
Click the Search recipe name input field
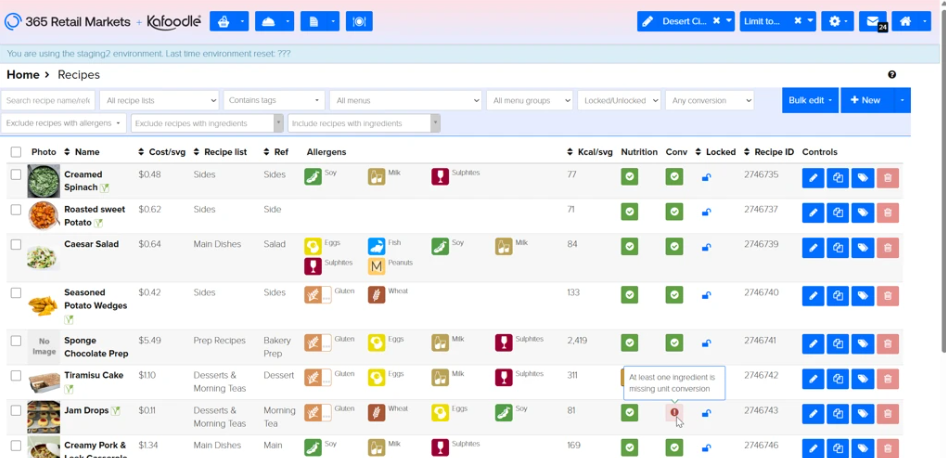(x=48, y=100)
